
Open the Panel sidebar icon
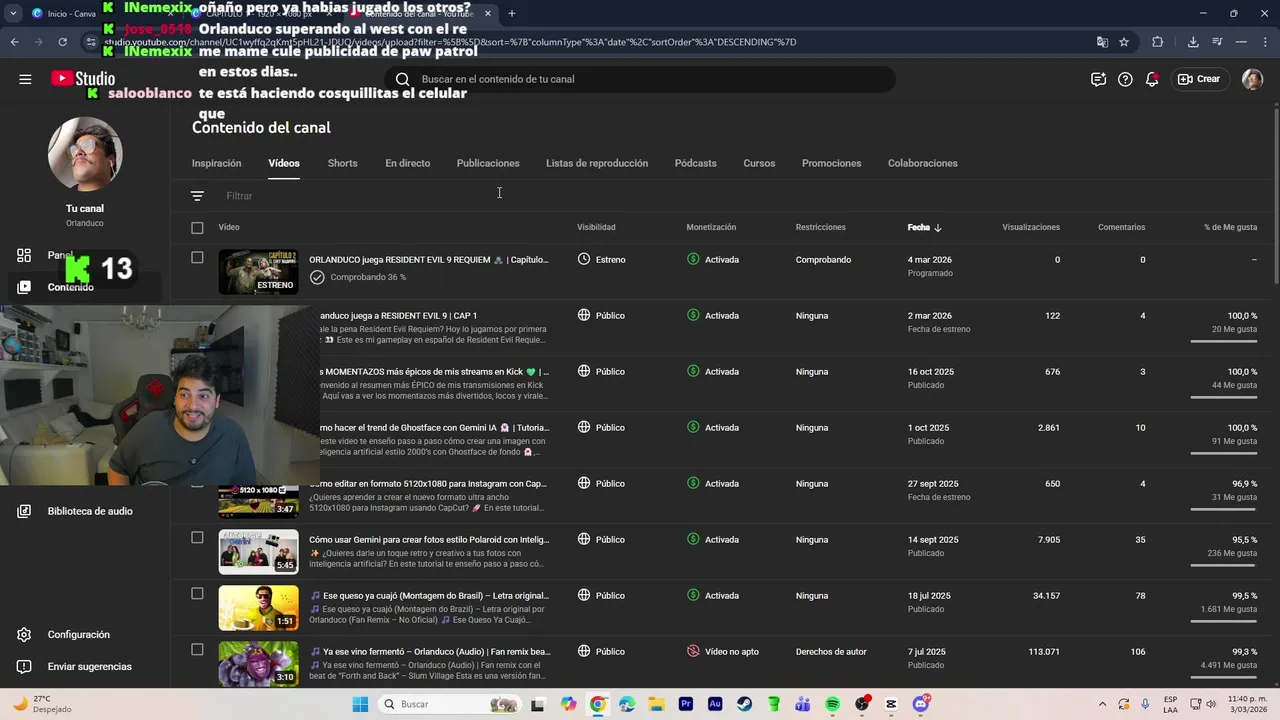[24, 255]
